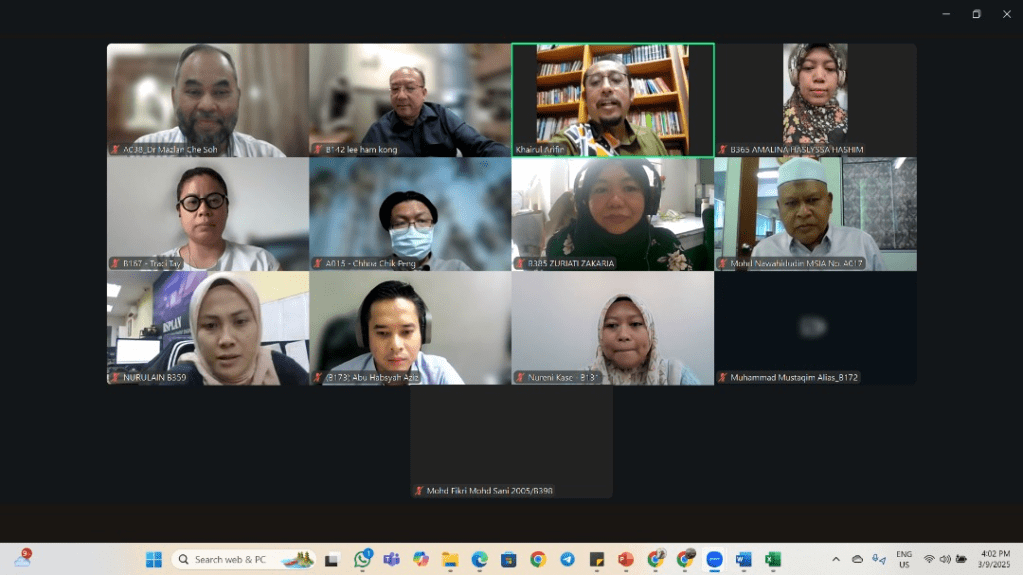
Task: Open PowerPoint from the taskbar
Action: (x=626, y=559)
